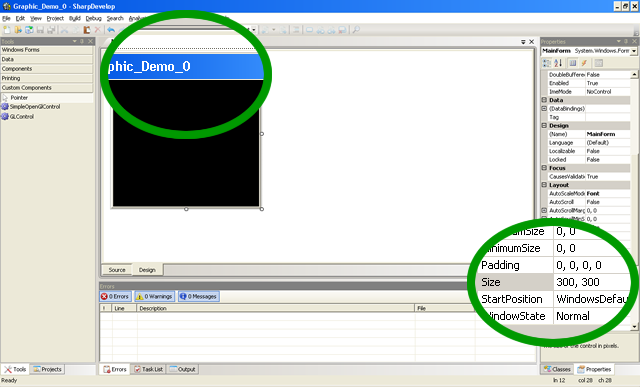Toggle the 0 Warnings filter button

coord(154,296)
